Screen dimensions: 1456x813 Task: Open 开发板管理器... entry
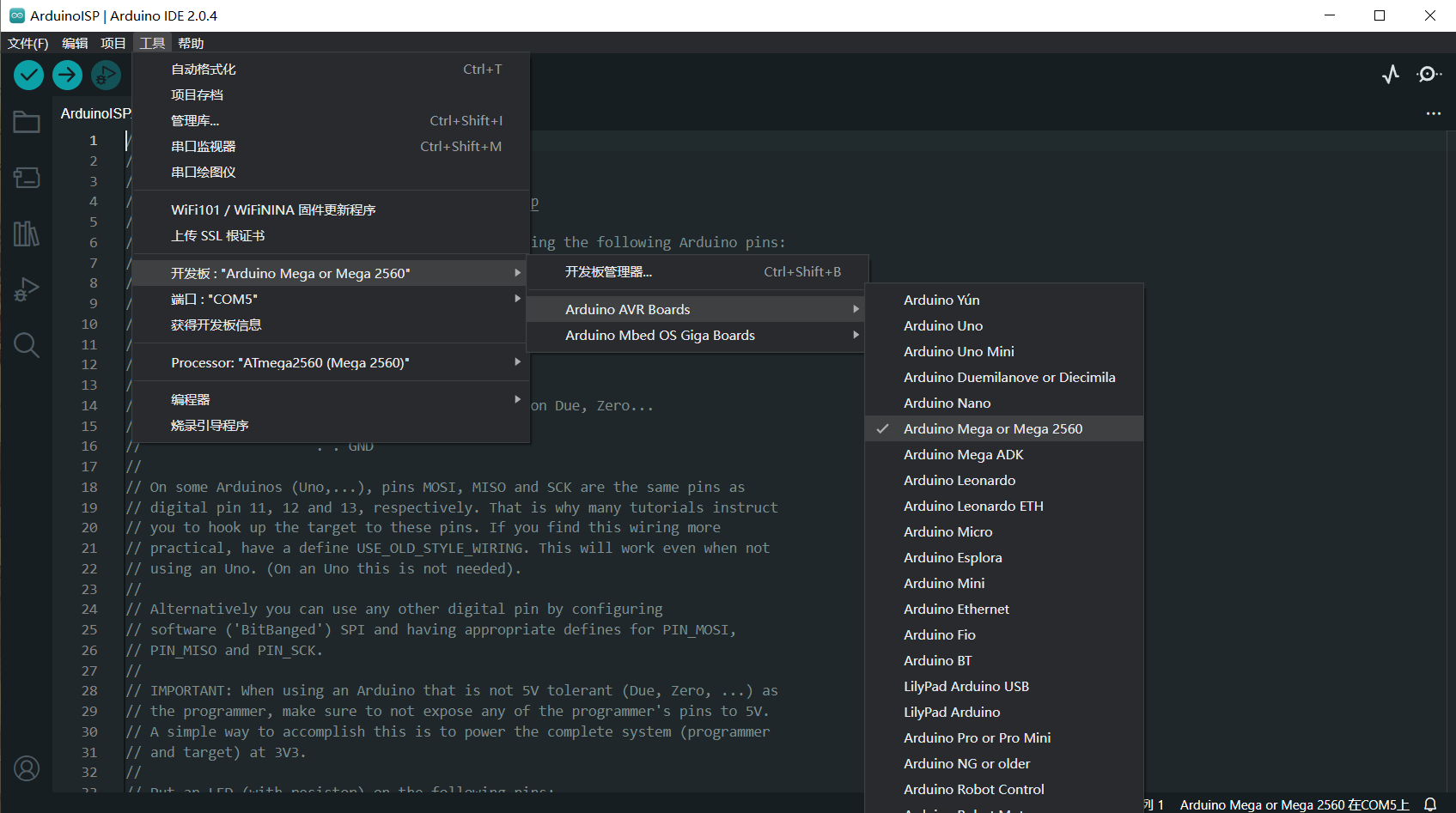(x=698, y=271)
